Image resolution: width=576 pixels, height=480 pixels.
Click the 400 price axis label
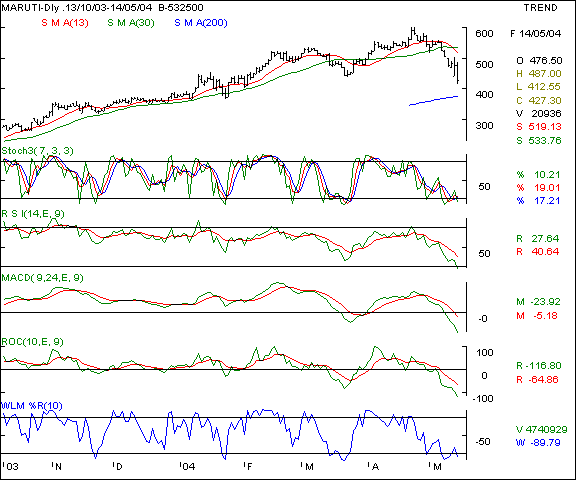(x=484, y=94)
